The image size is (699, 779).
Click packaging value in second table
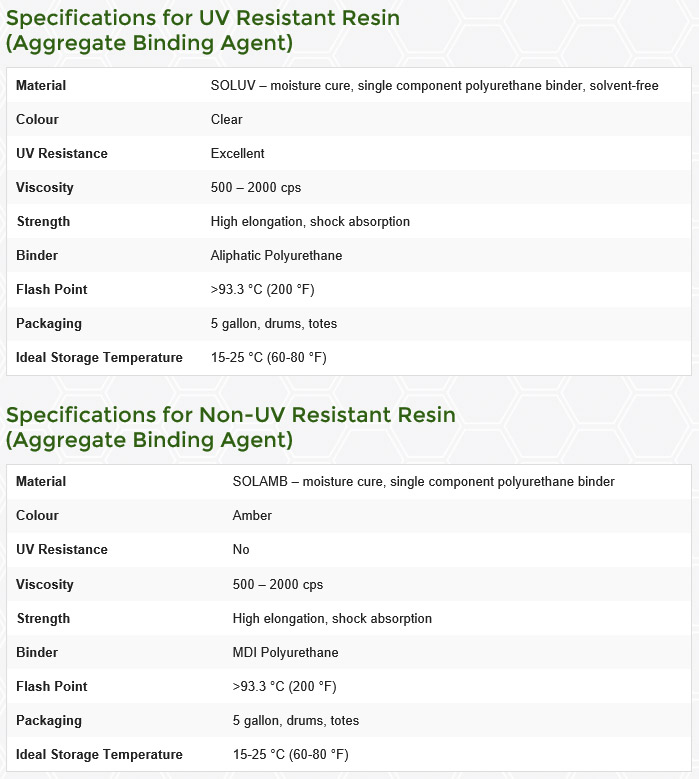[296, 720]
